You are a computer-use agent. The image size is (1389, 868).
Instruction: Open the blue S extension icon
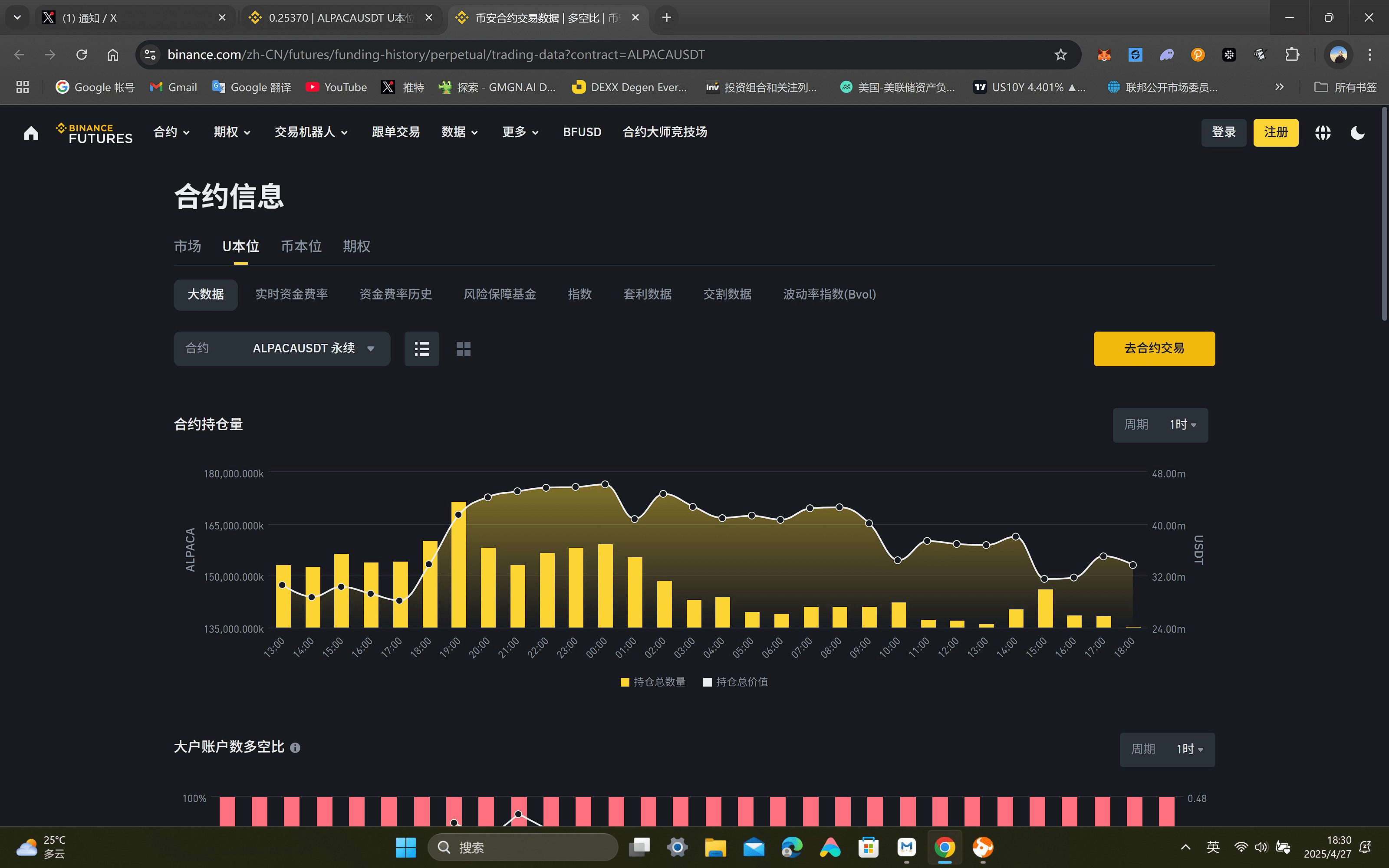coord(1136,55)
